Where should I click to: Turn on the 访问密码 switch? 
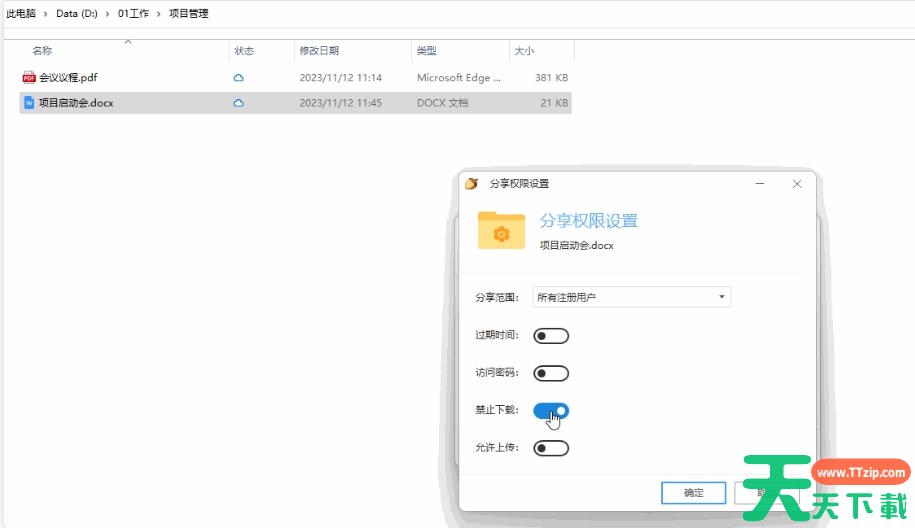tap(551, 373)
